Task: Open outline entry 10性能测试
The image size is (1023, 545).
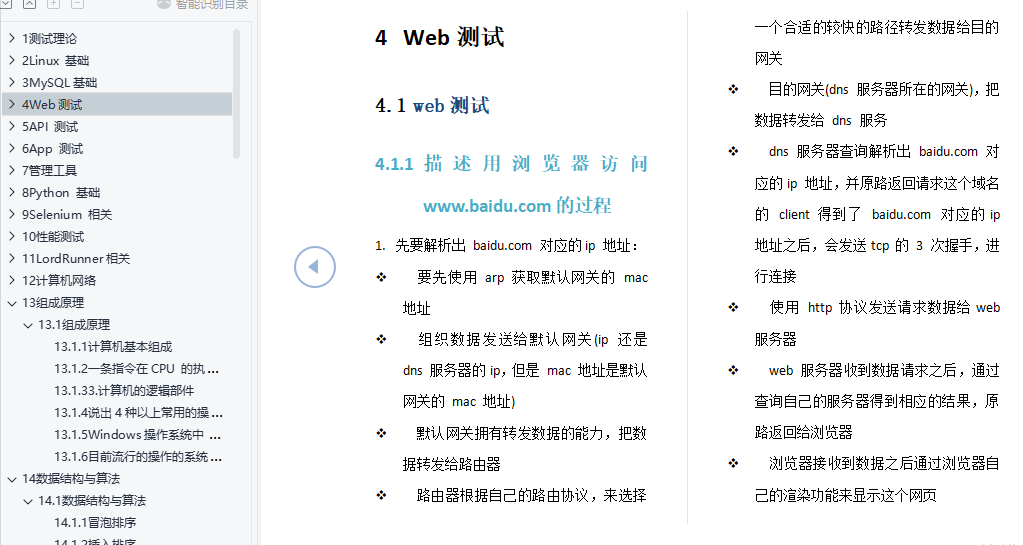Action: point(53,236)
